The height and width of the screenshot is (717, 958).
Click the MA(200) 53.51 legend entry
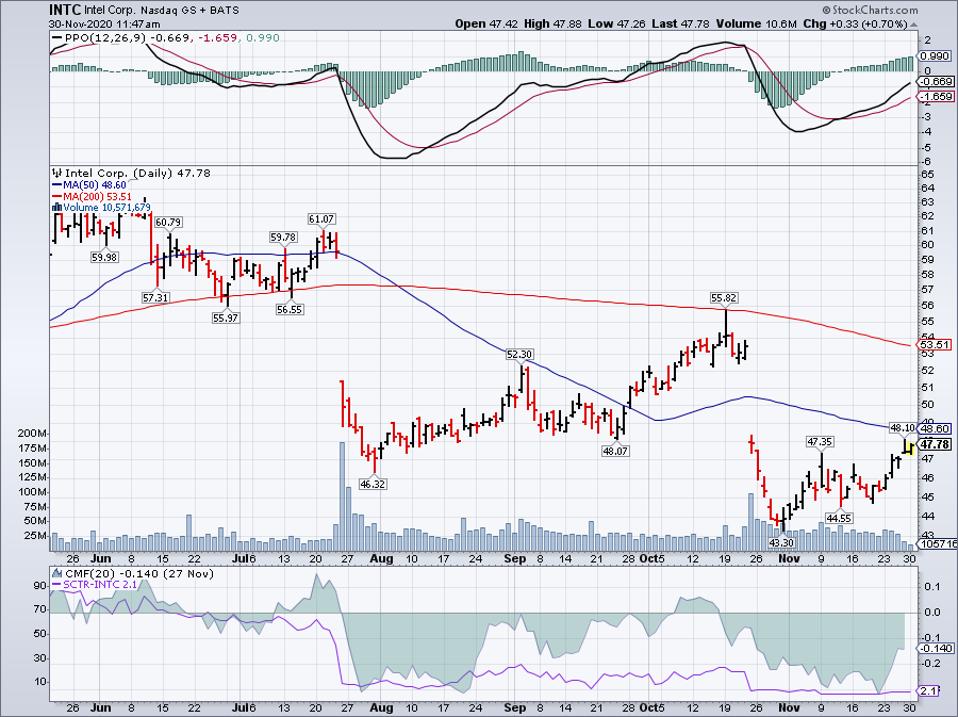tap(93, 196)
